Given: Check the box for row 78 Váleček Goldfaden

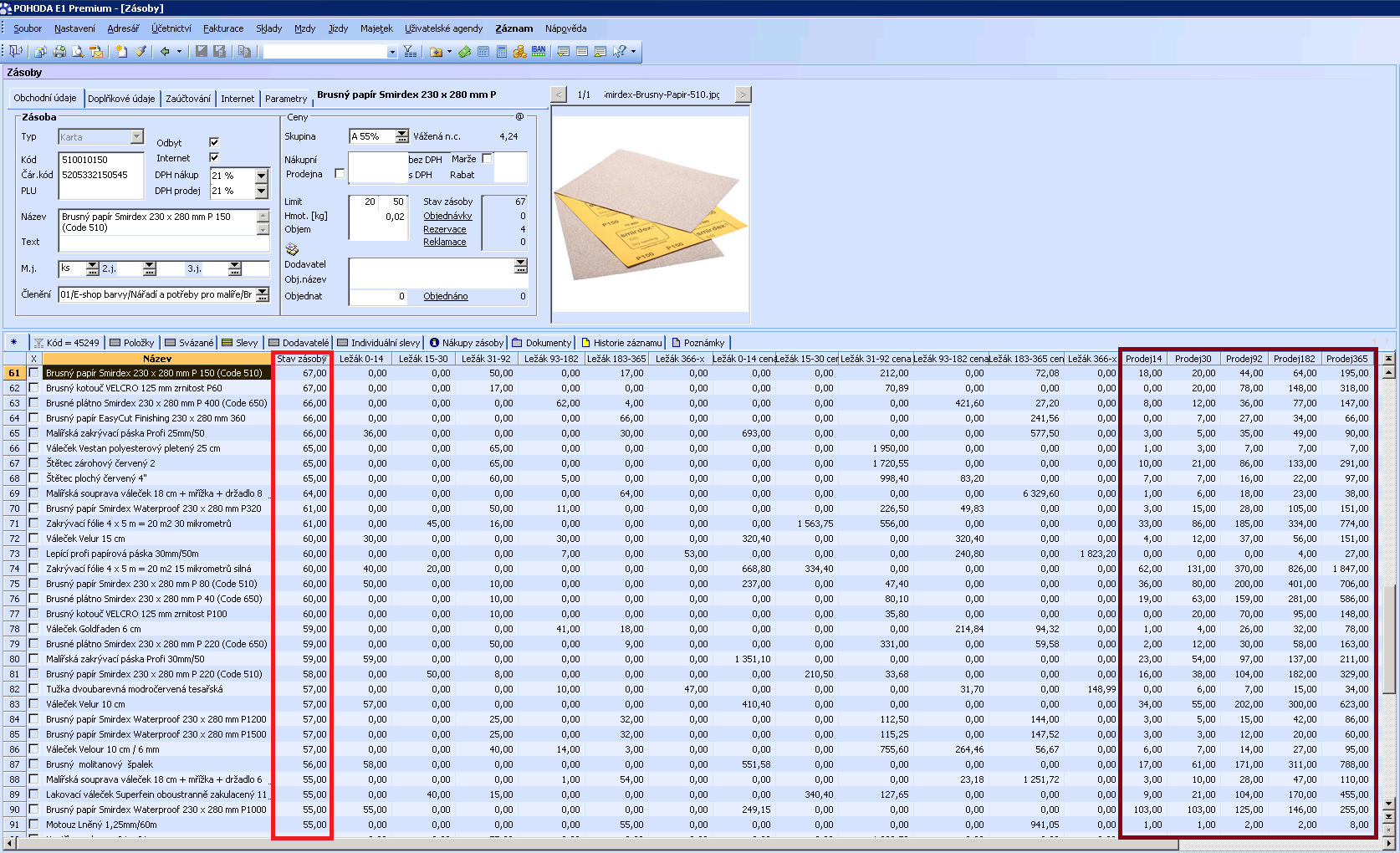Looking at the screenshot, I should [33, 629].
